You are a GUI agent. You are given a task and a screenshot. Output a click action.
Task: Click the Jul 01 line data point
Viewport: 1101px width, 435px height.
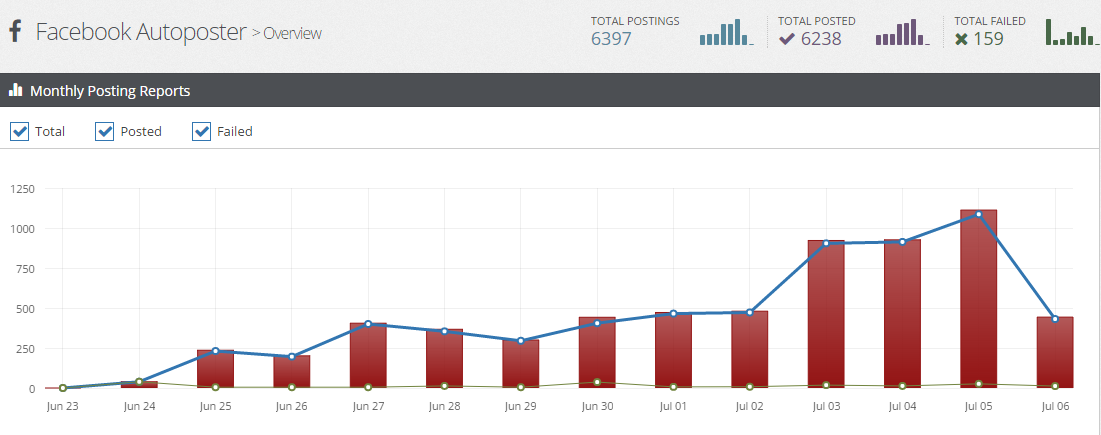pos(673,314)
